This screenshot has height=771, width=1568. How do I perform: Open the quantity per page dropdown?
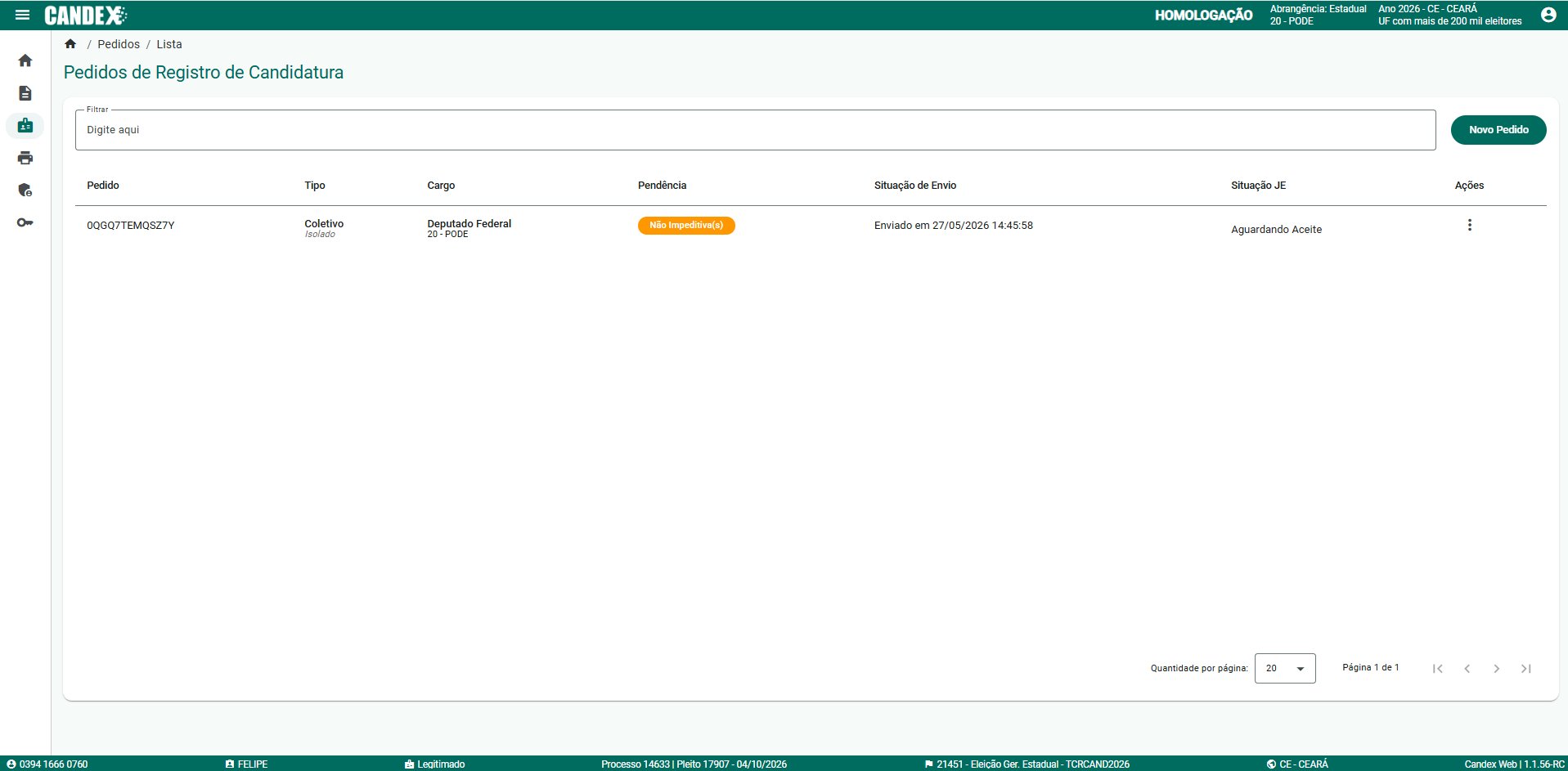click(1285, 668)
